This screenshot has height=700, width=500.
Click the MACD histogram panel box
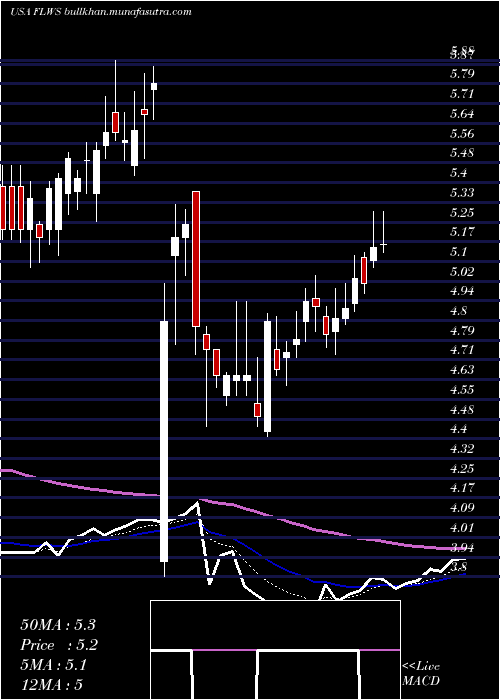pyautogui.click(x=275, y=650)
